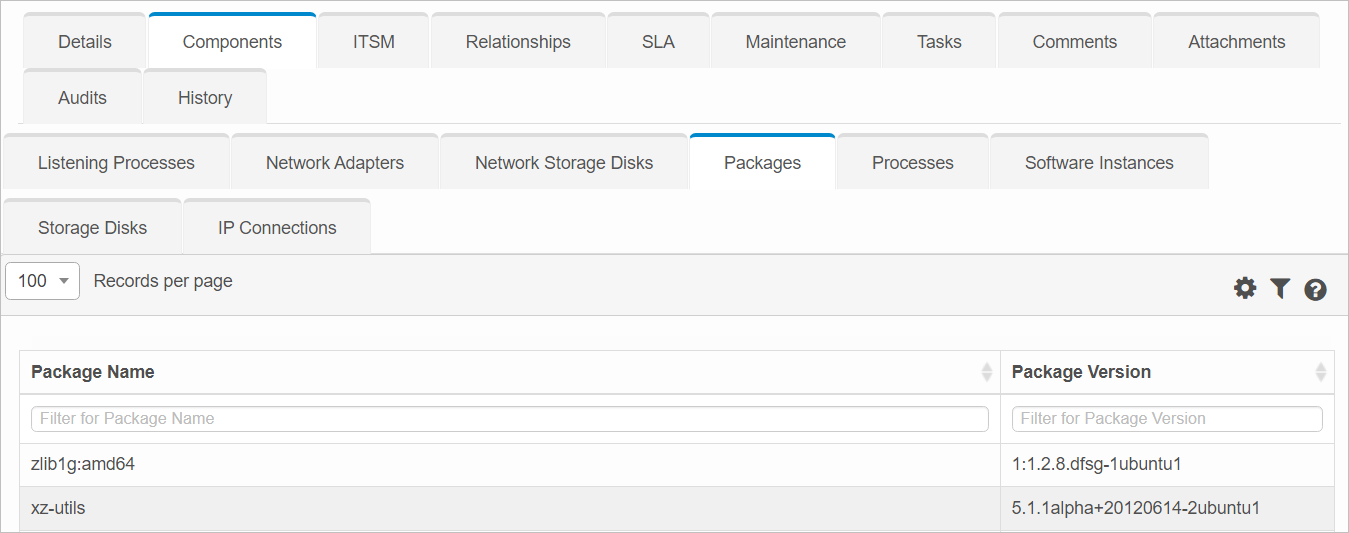This screenshot has height=533, width=1349.
Task: Open the Network Adapters sub-tab
Action: [335, 163]
